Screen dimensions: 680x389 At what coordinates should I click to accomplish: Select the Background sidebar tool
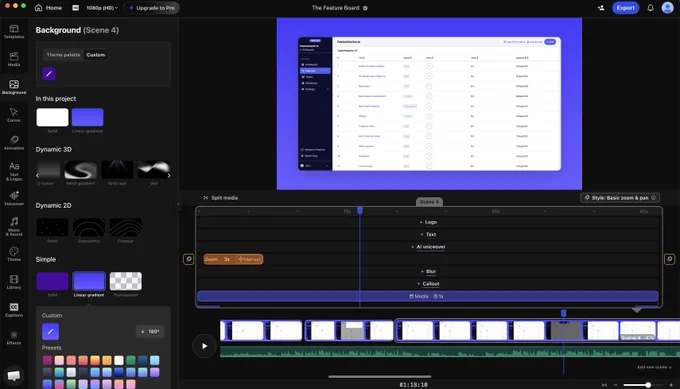(x=14, y=87)
